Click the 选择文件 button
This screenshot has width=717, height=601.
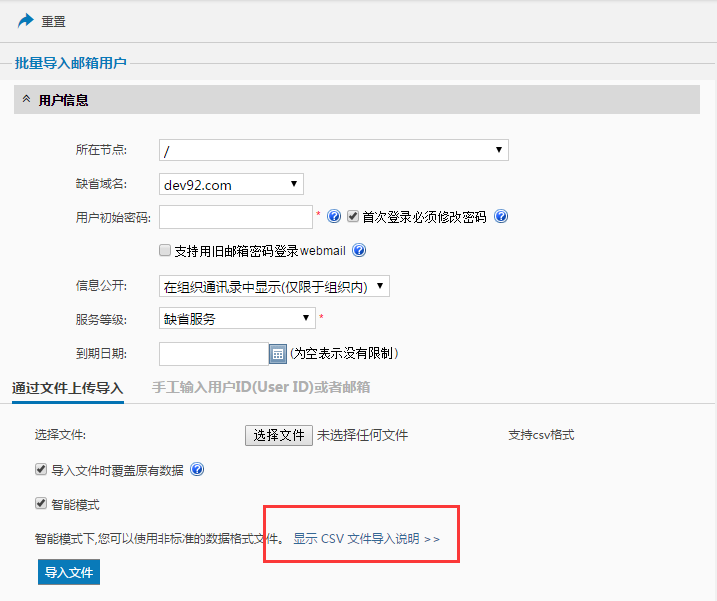coord(279,435)
